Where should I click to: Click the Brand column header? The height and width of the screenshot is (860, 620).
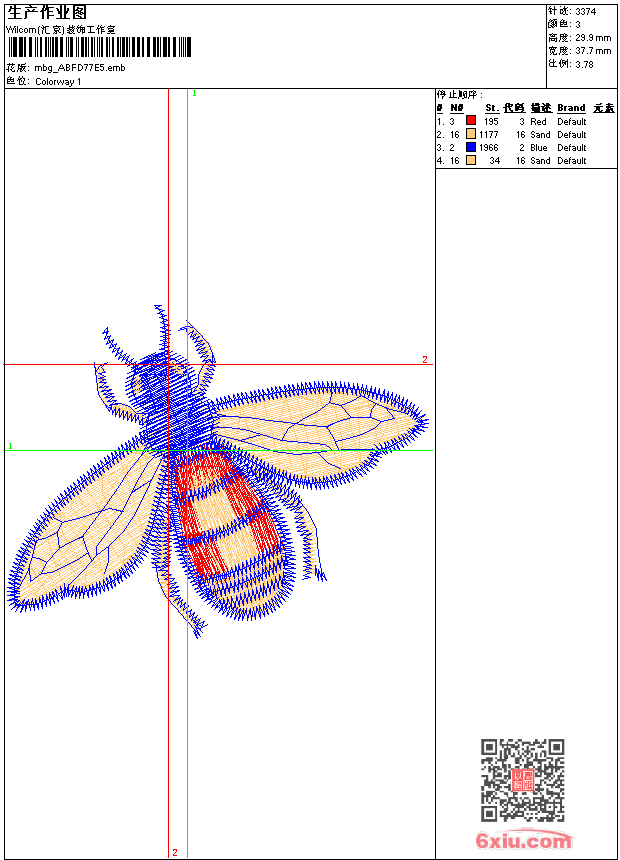[571, 108]
